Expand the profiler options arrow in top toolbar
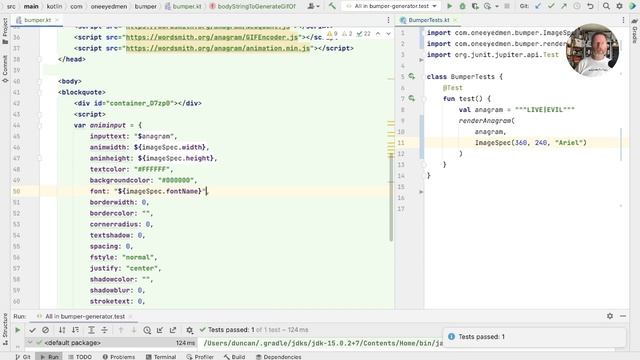640x360 pixels. click(x=496, y=7)
